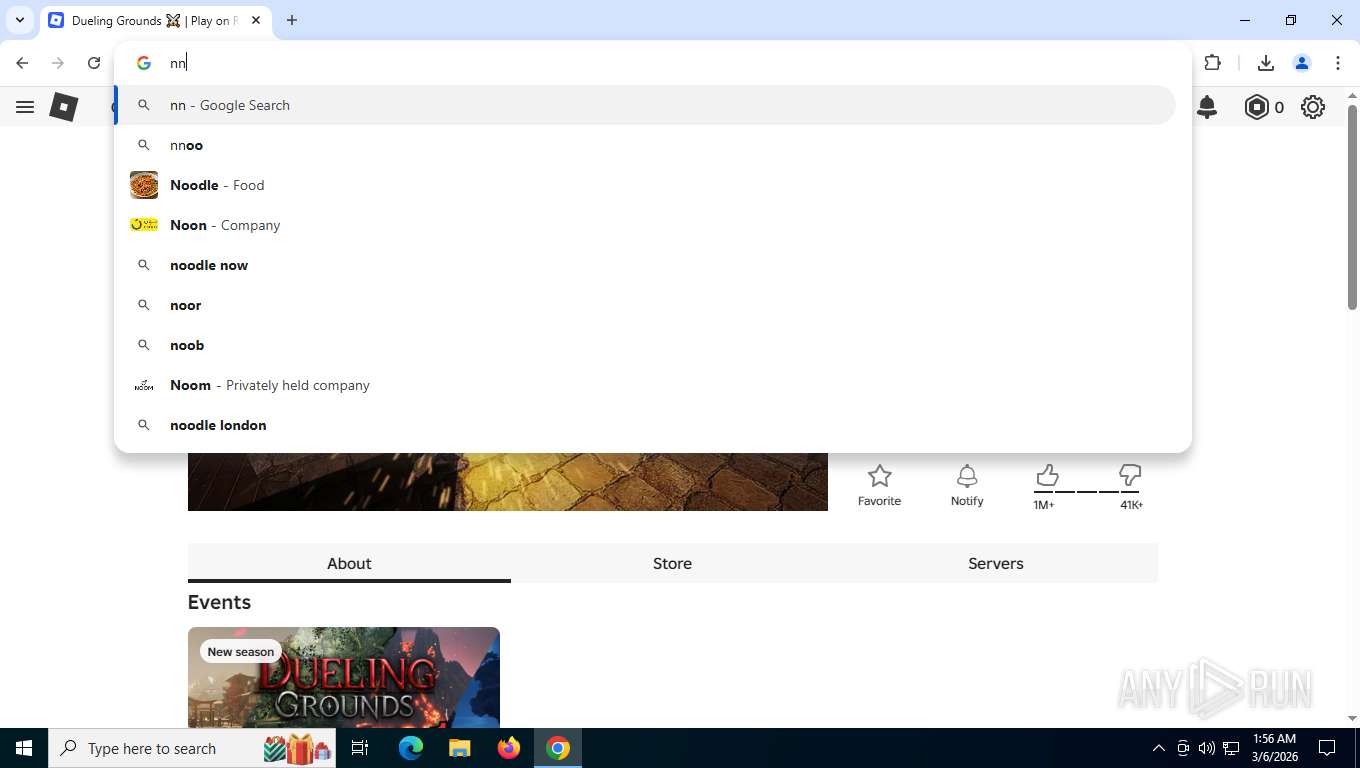Screen dimensions: 1360x768
Task: Choose the 'noodle now' suggestion
Action: pos(645,265)
